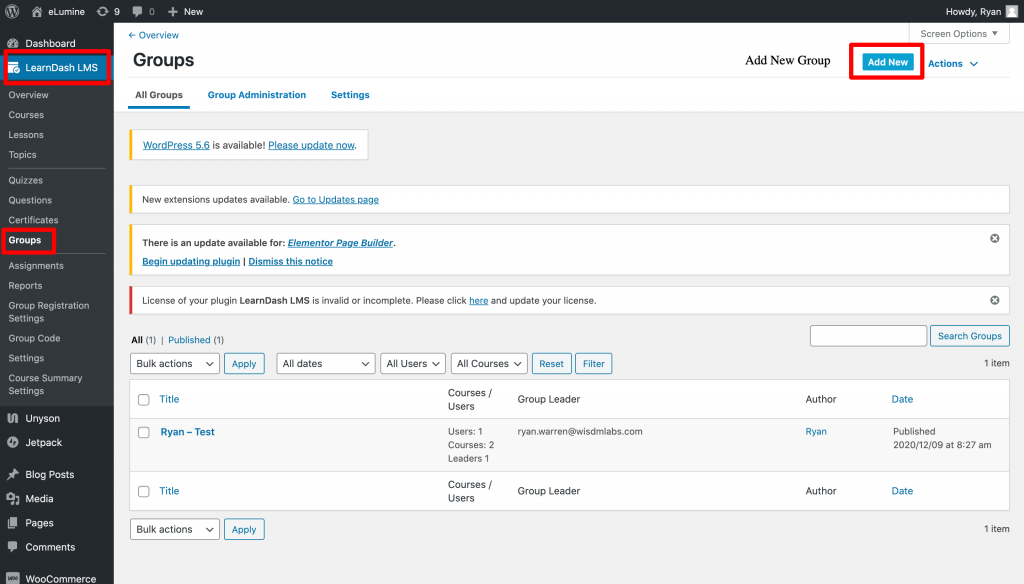
Task: Open the Unyson sidebar icon
Action: click(13, 418)
